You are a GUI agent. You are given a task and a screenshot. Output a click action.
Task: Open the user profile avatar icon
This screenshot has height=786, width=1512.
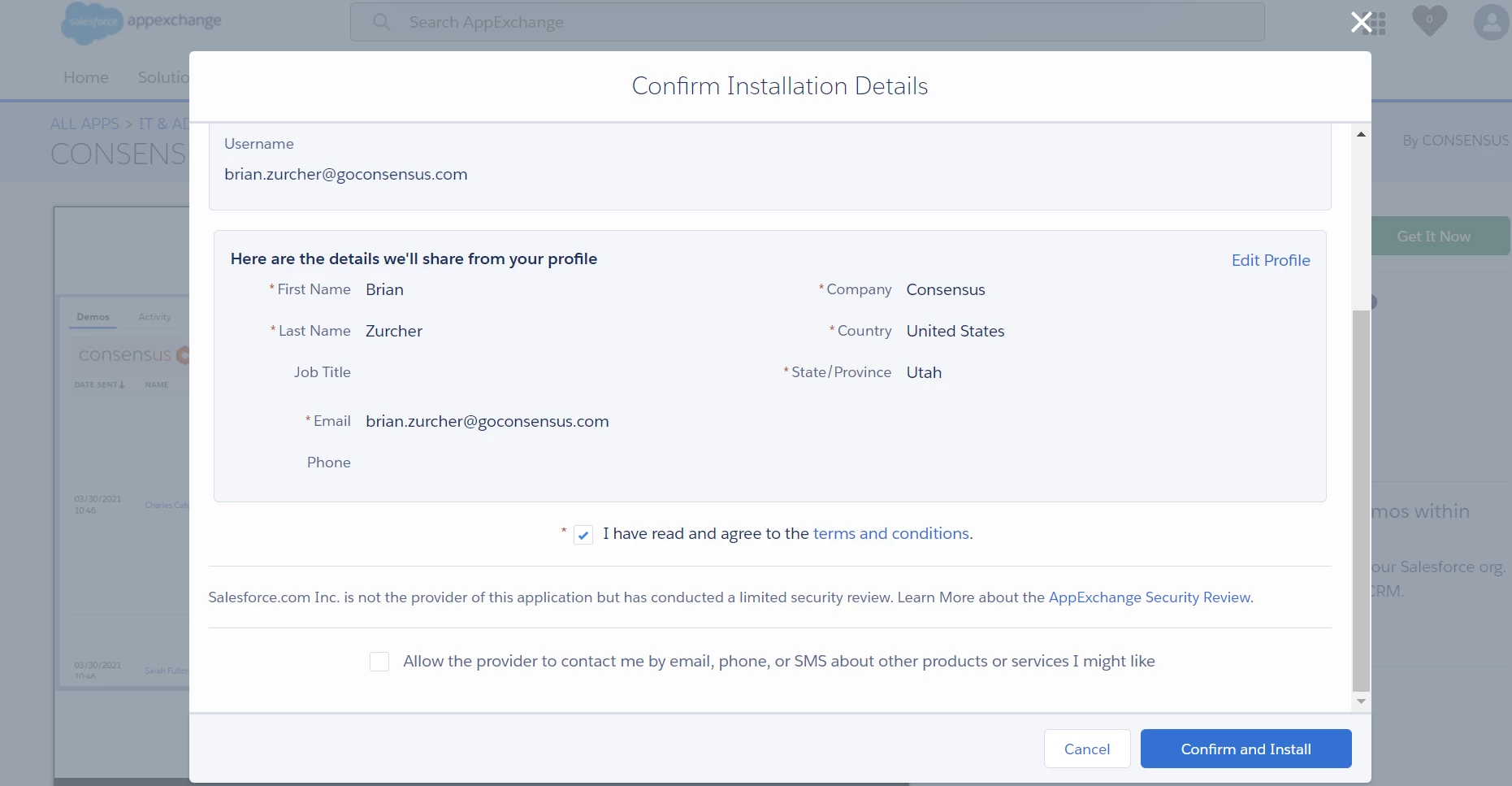[x=1492, y=22]
